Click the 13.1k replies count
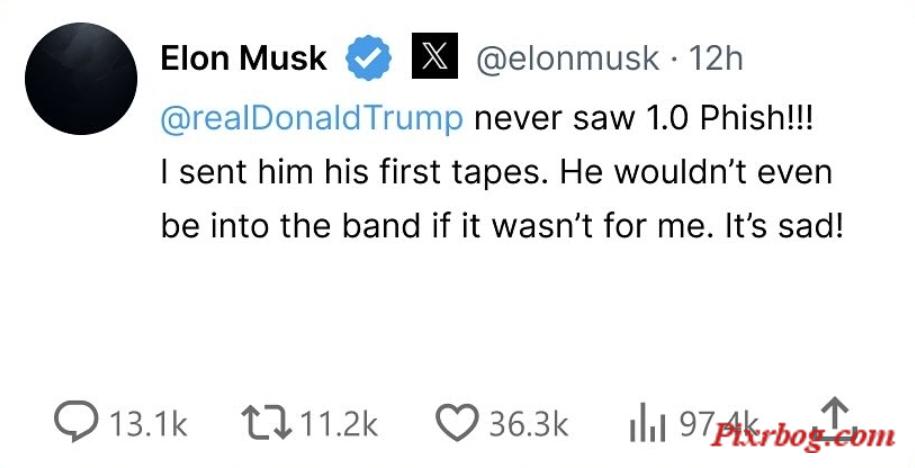 (148, 424)
